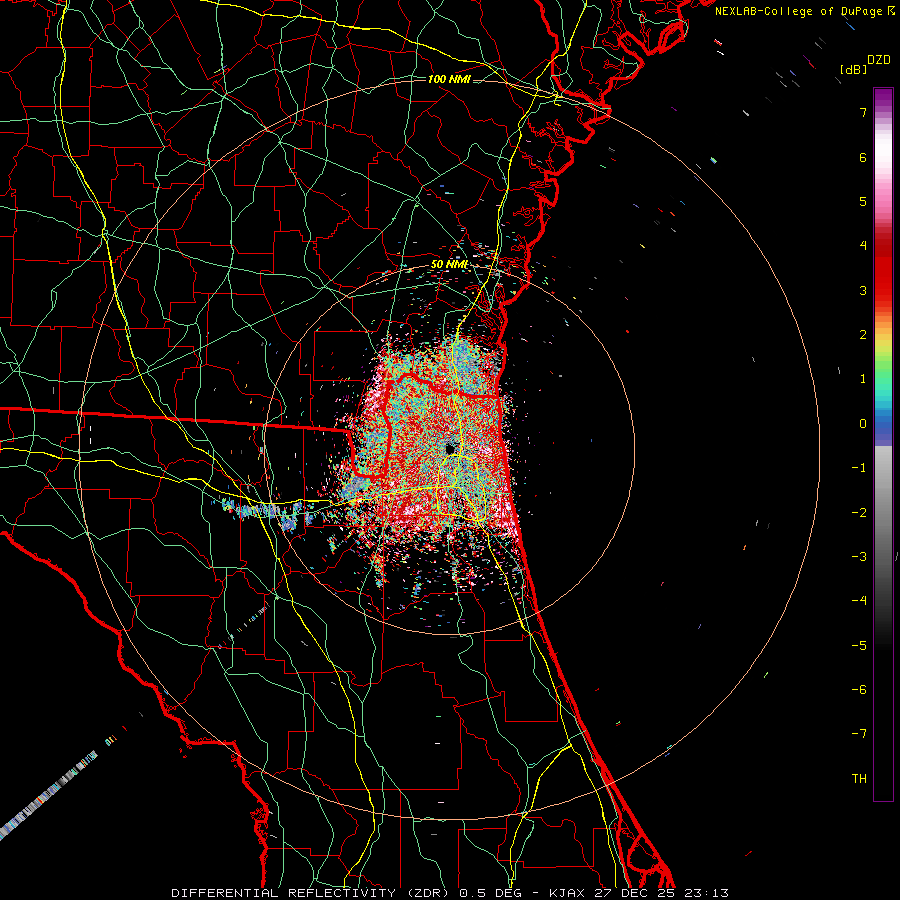
Task: Click the TH threshold label on legend
Action: pos(859,779)
